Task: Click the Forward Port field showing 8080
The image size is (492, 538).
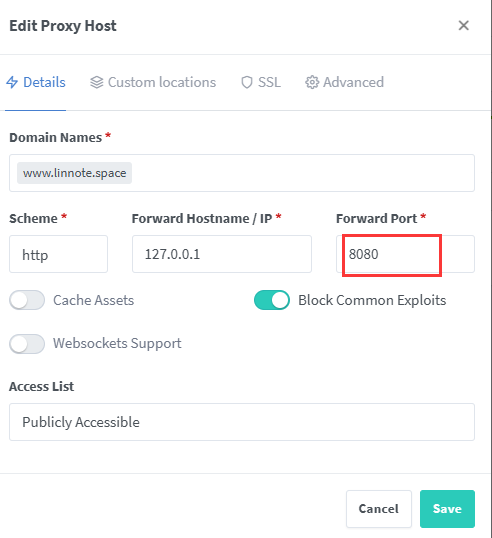Action: point(406,254)
